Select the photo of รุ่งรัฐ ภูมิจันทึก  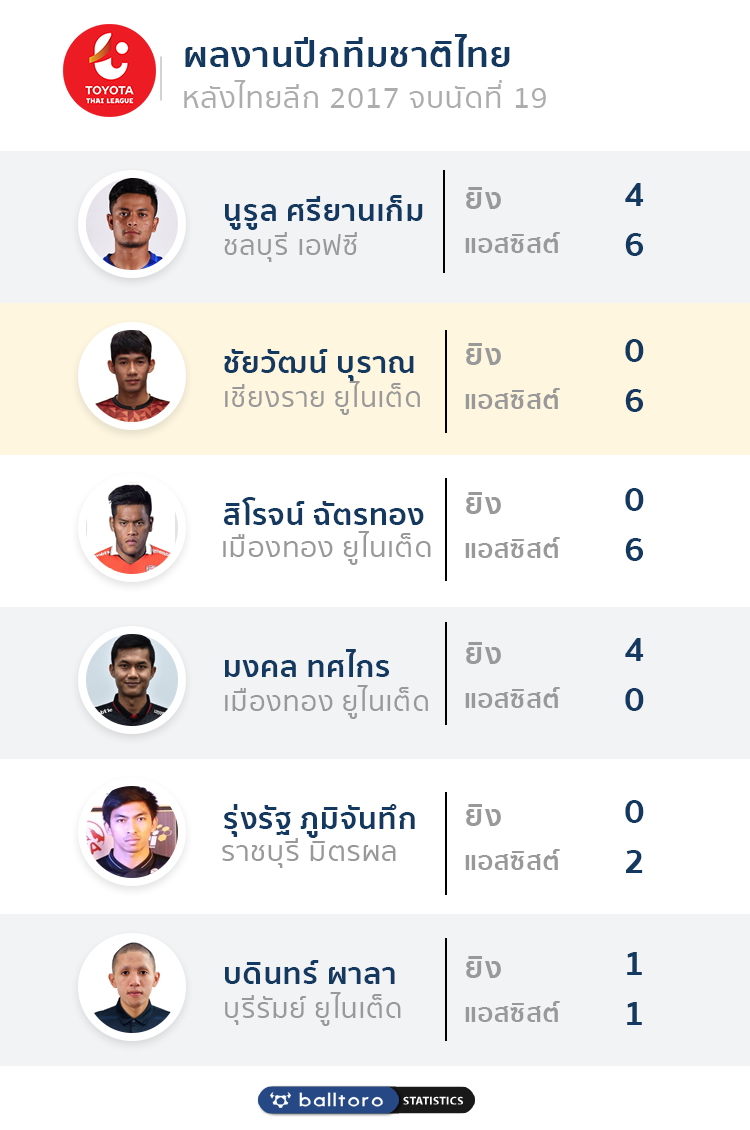132,832
